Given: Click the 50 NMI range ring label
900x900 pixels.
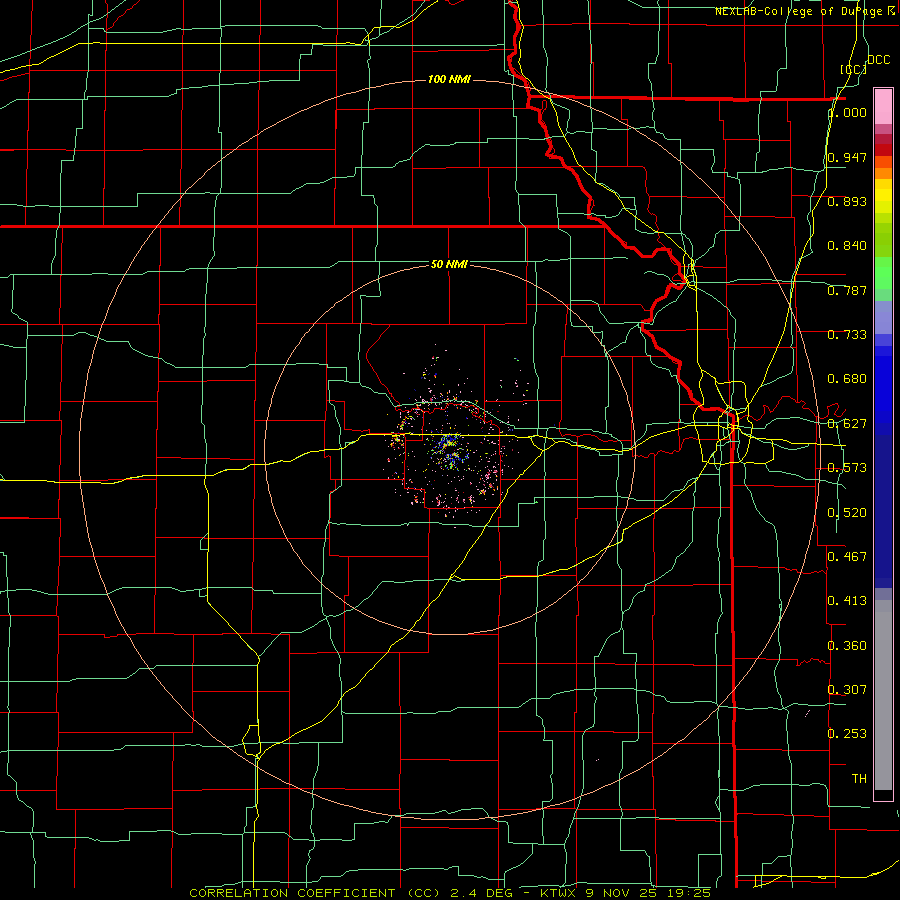Looking at the screenshot, I should tap(449, 264).
